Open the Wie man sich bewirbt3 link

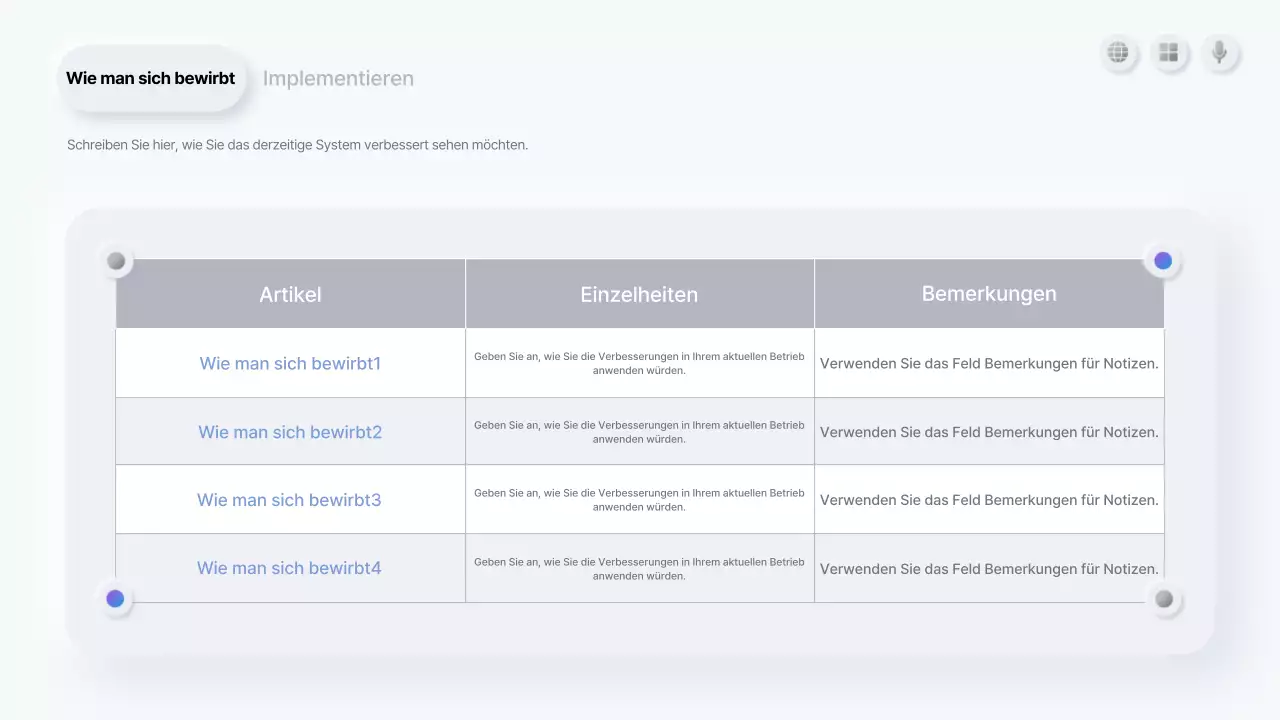click(x=289, y=500)
